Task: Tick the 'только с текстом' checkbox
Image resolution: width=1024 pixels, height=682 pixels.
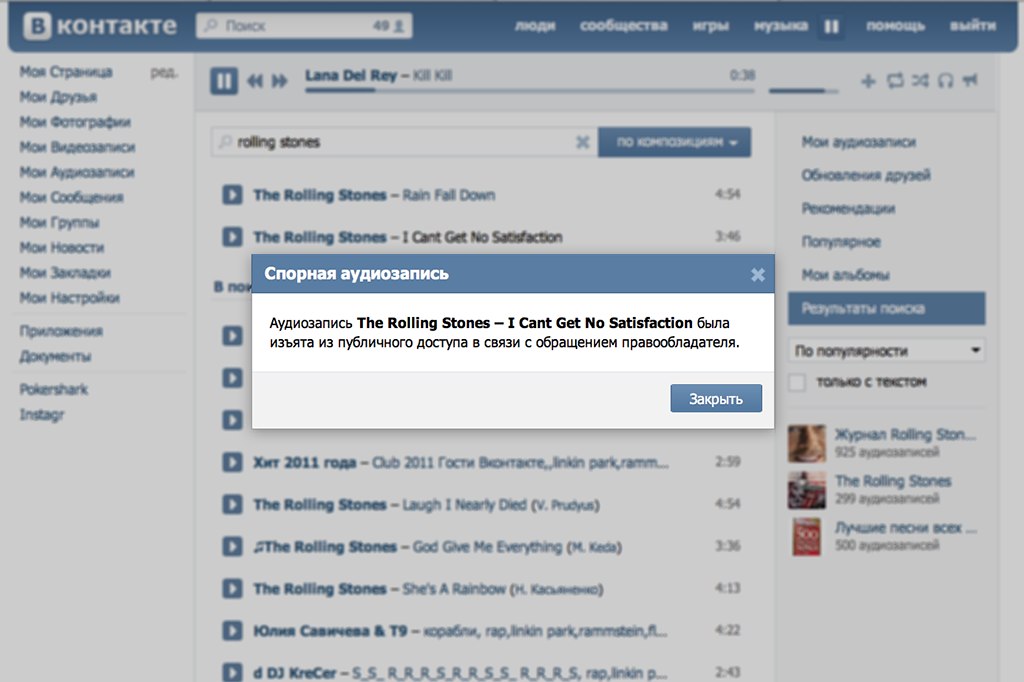Action: (x=797, y=382)
